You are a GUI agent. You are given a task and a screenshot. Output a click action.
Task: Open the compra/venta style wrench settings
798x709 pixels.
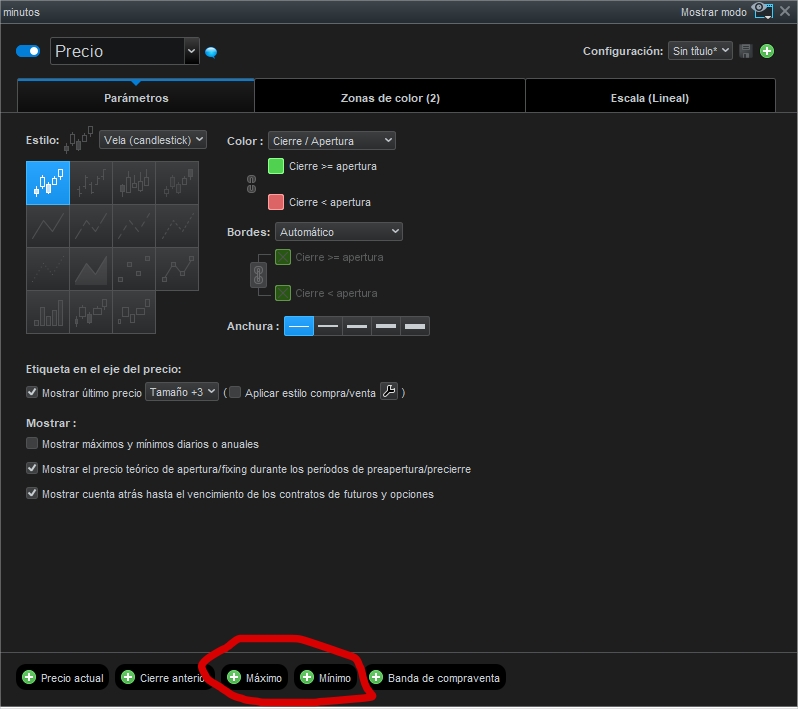389,391
